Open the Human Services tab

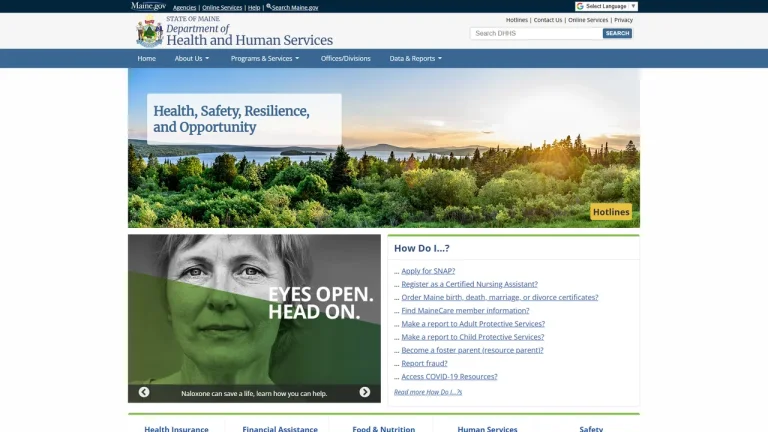[x=487, y=428]
